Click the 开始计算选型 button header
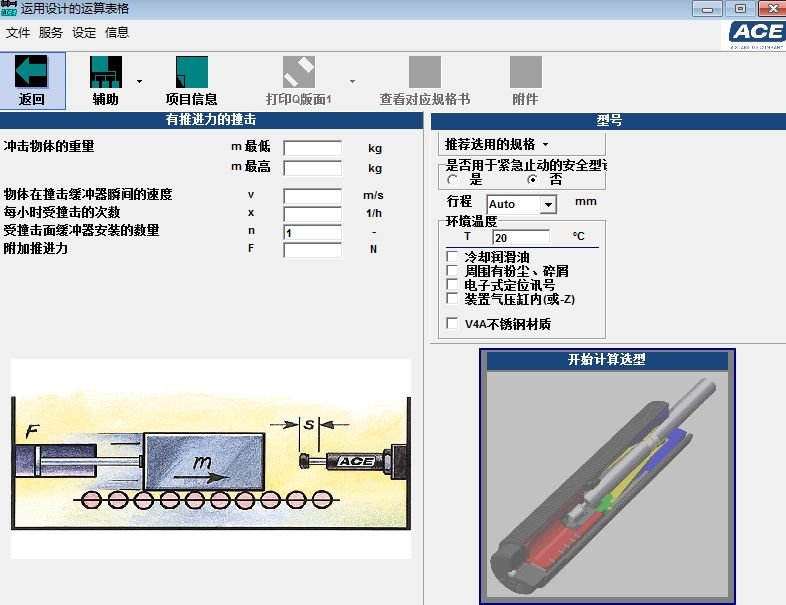 [x=607, y=359]
